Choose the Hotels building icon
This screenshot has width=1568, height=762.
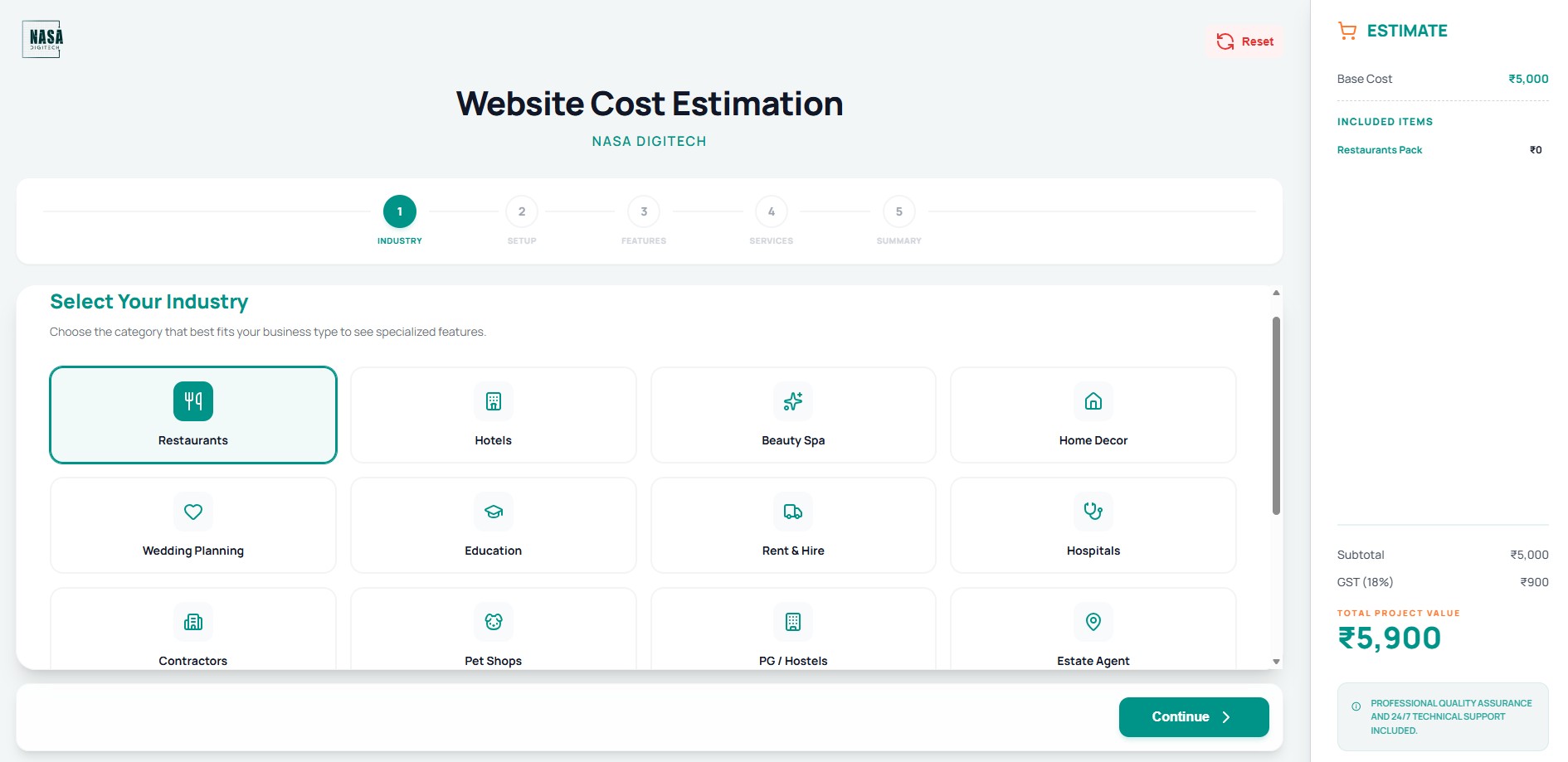click(x=493, y=401)
